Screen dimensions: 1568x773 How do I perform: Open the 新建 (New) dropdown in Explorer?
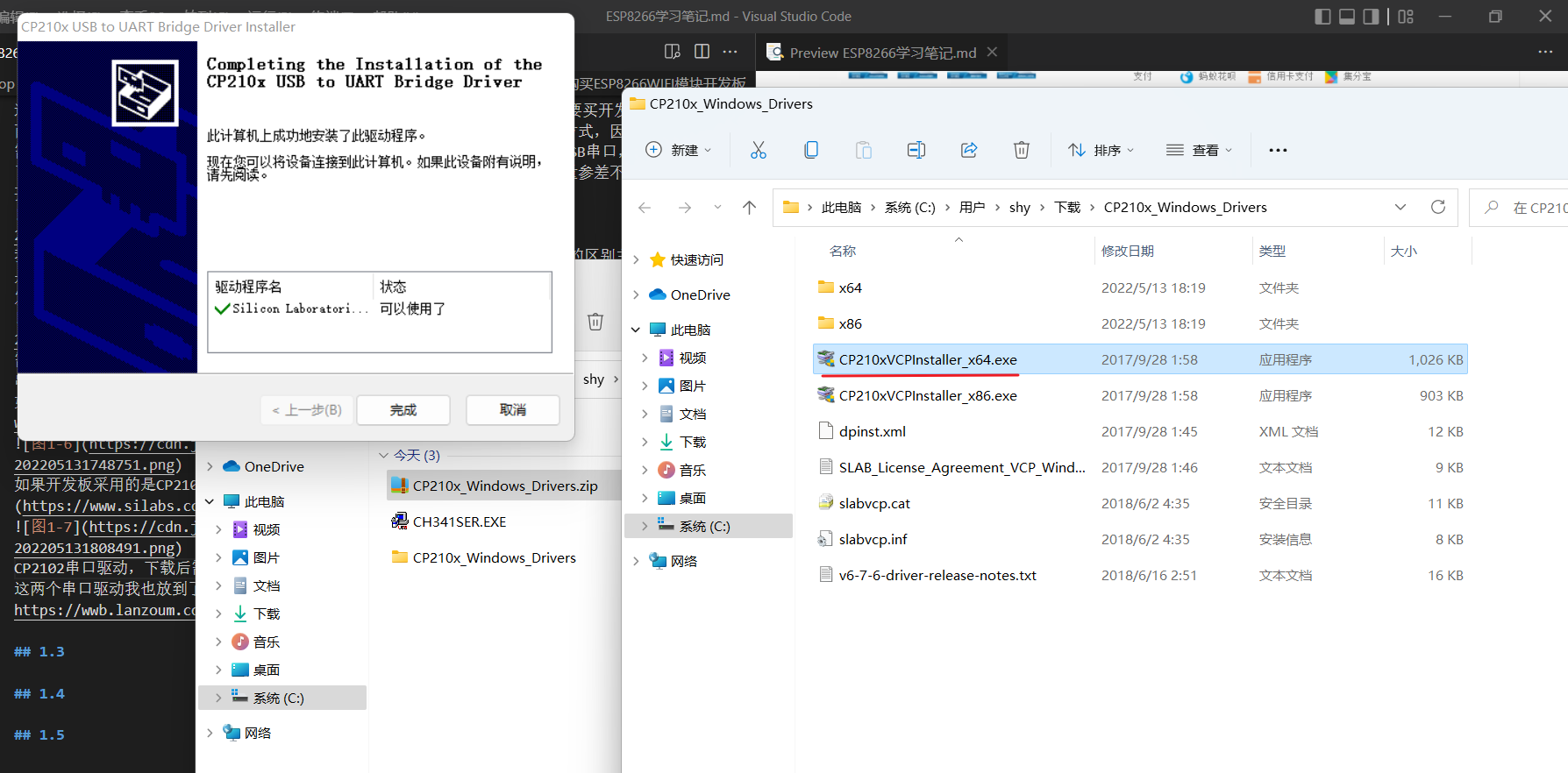(x=679, y=150)
